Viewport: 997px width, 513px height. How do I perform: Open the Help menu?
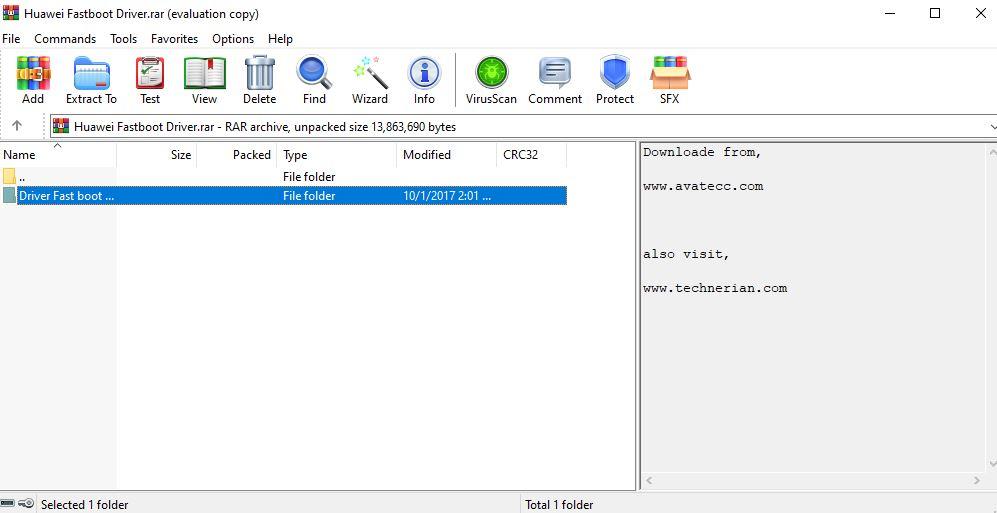tap(280, 39)
